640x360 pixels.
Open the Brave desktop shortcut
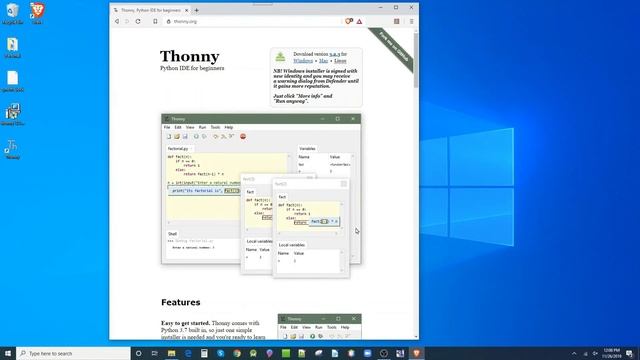(x=37, y=13)
